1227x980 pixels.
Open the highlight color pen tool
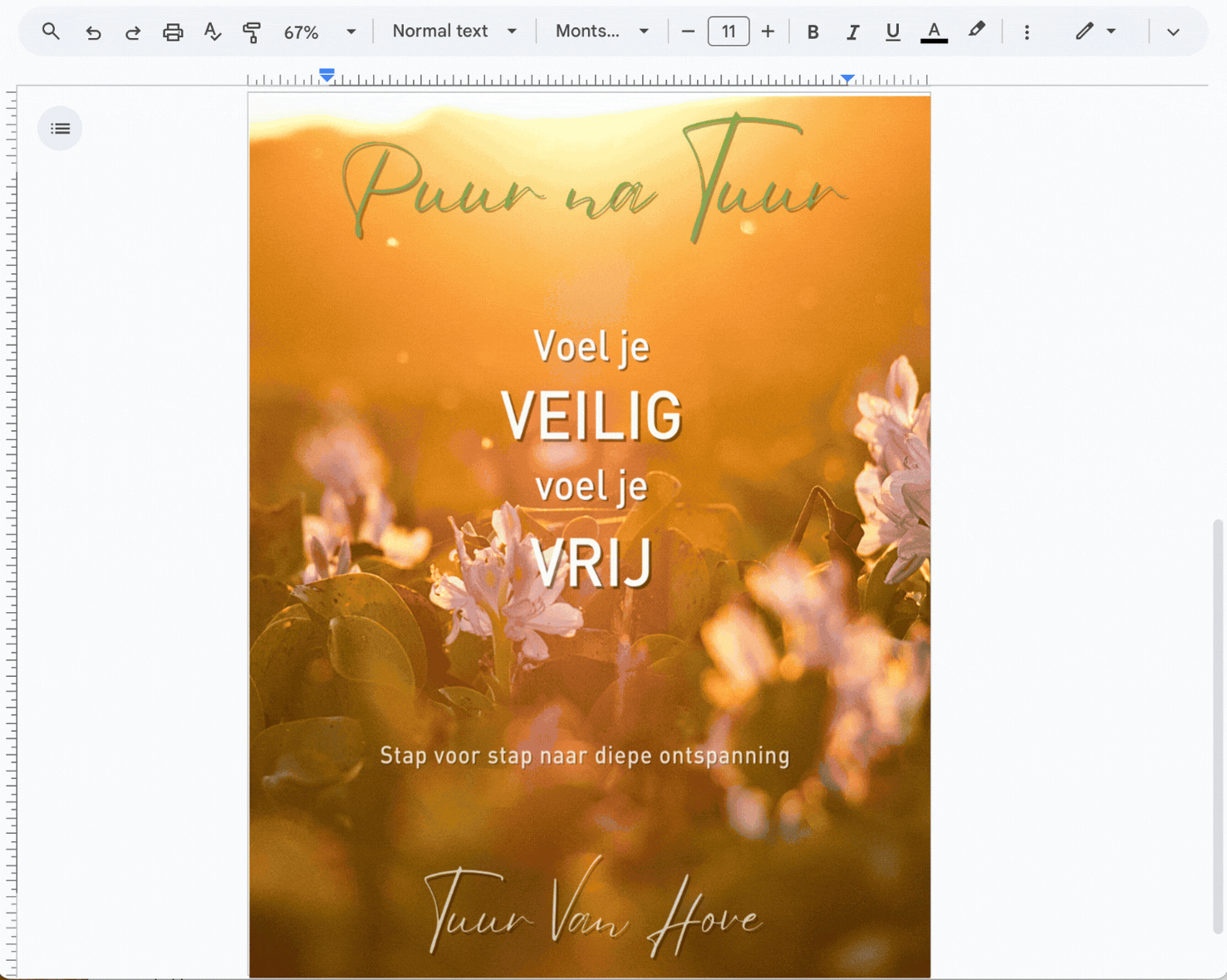pos(976,31)
